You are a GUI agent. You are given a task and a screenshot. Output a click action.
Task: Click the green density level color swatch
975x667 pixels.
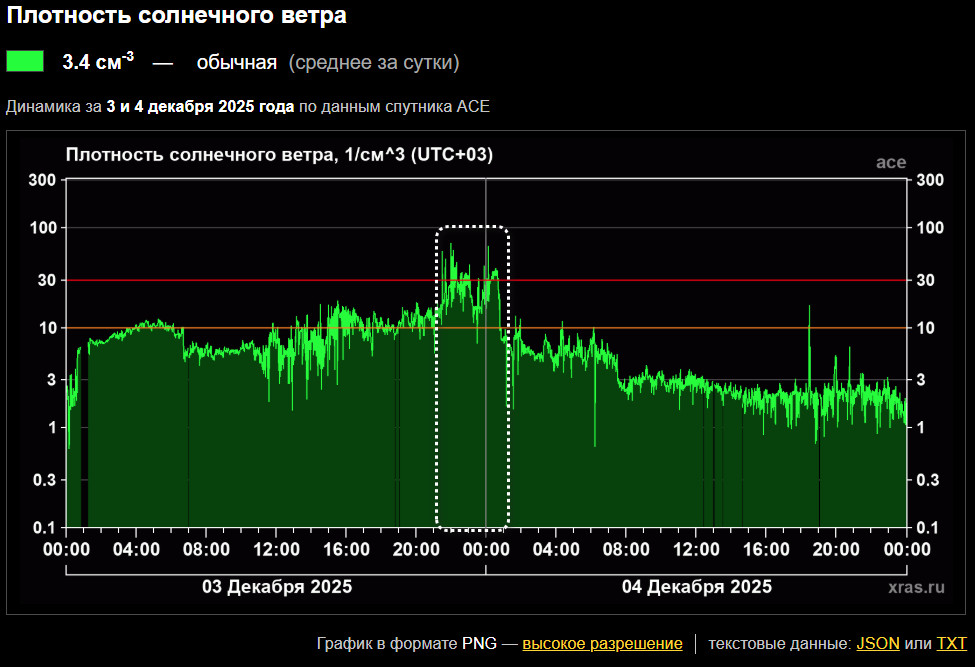click(x=25, y=62)
